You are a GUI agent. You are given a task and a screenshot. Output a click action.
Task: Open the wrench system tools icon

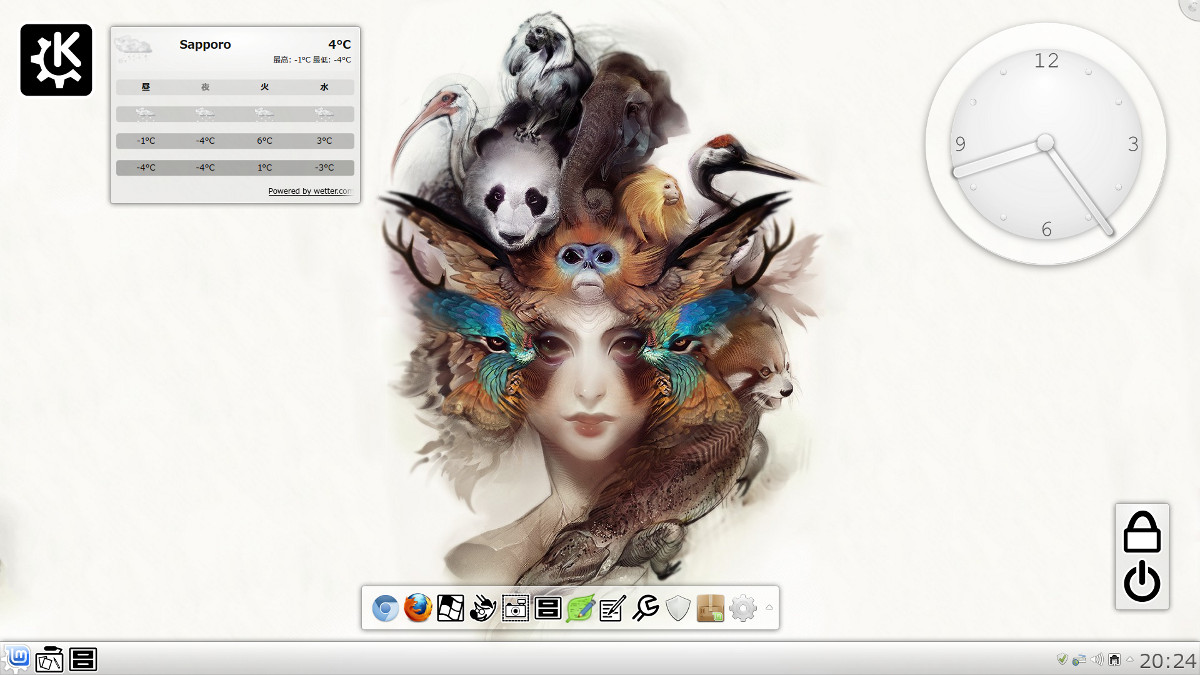(x=645, y=608)
